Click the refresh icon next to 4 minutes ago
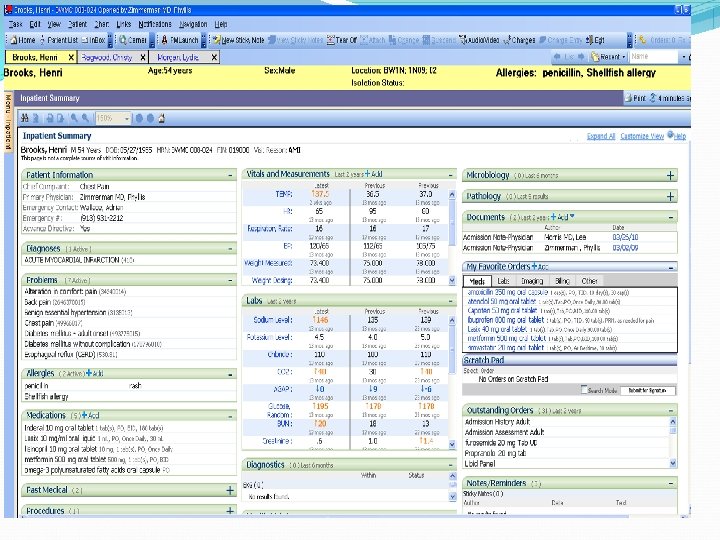The height and width of the screenshot is (540, 720). pos(652,98)
